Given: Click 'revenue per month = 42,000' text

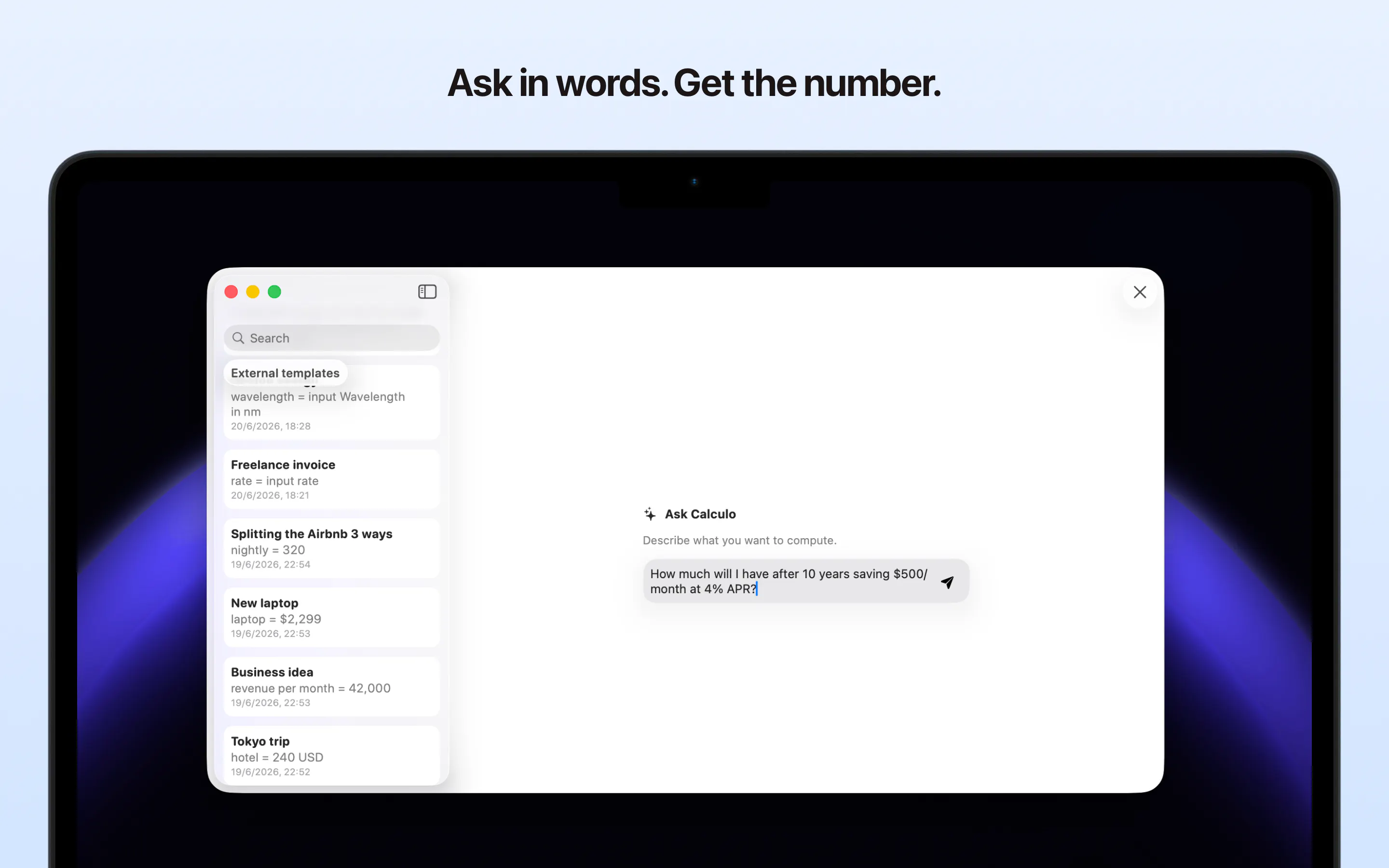Looking at the screenshot, I should point(311,688).
